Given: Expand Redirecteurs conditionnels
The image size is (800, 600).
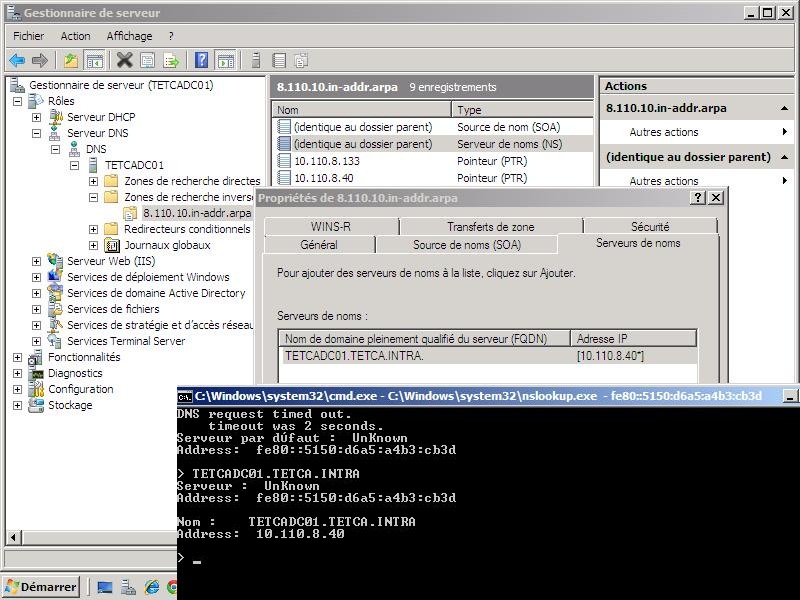Looking at the screenshot, I should pyautogui.click(x=93, y=229).
